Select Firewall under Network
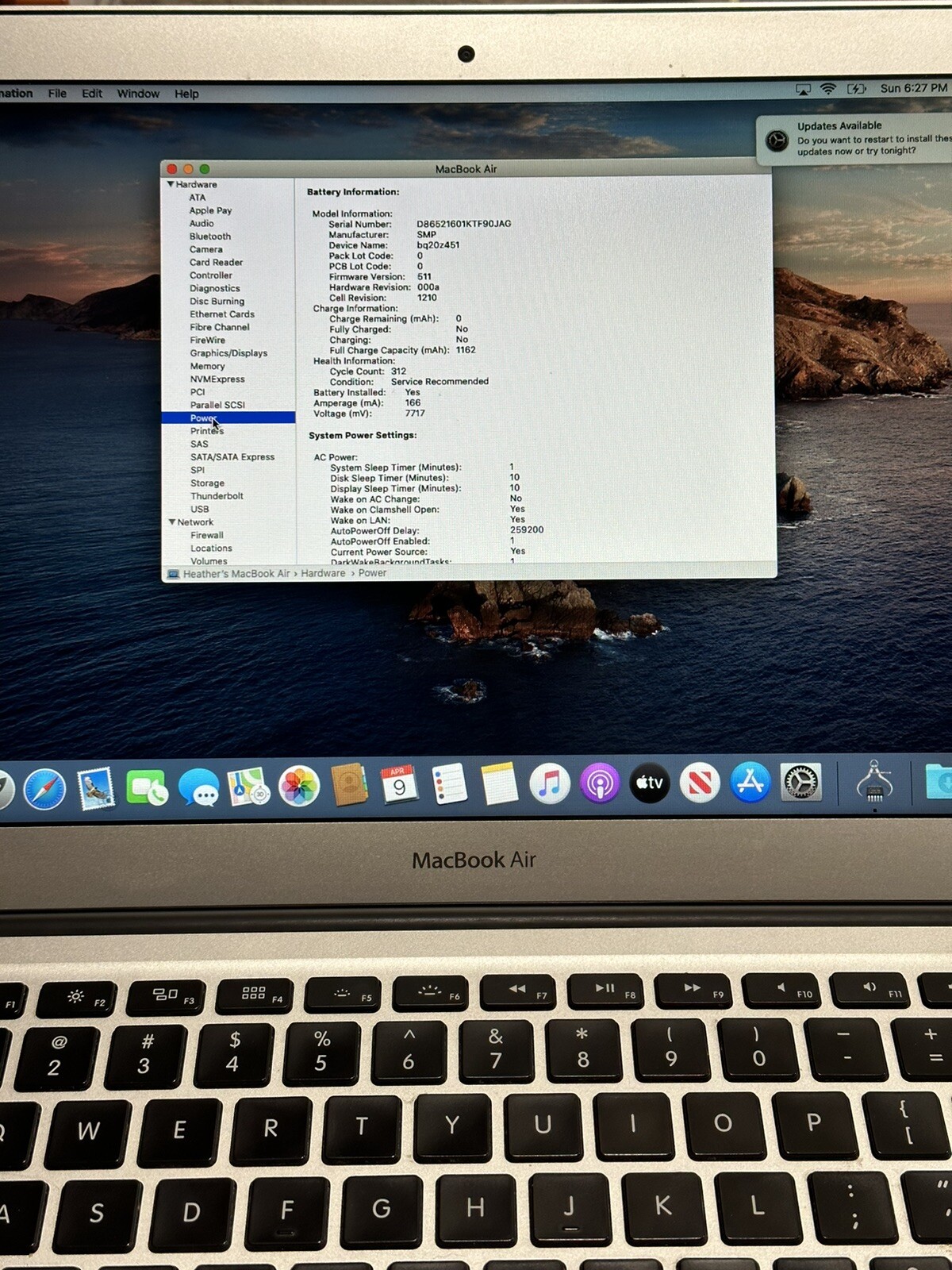Viewport: 952px width, 1270px height. 206,535
